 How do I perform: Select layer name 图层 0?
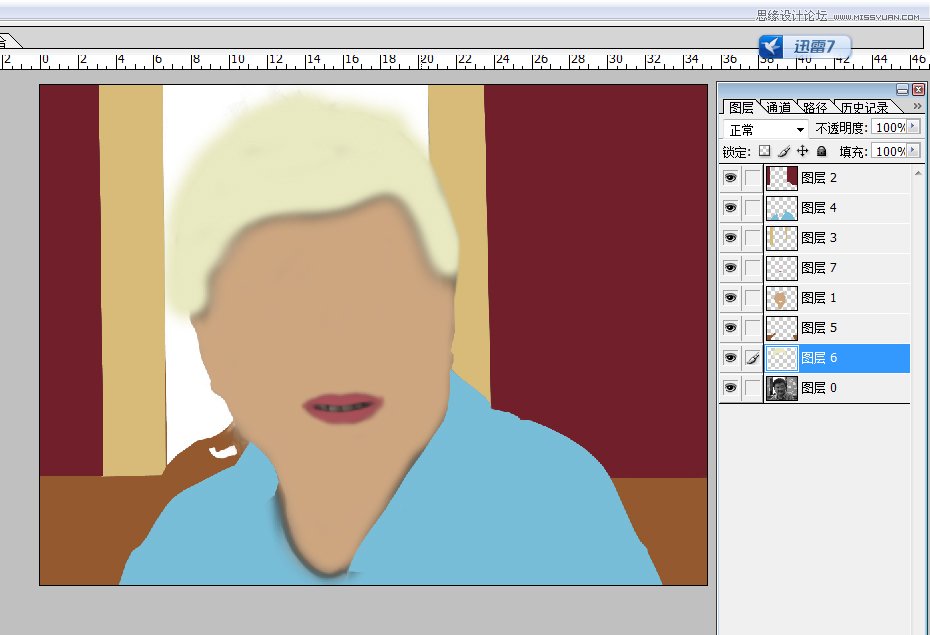(818, 388)
